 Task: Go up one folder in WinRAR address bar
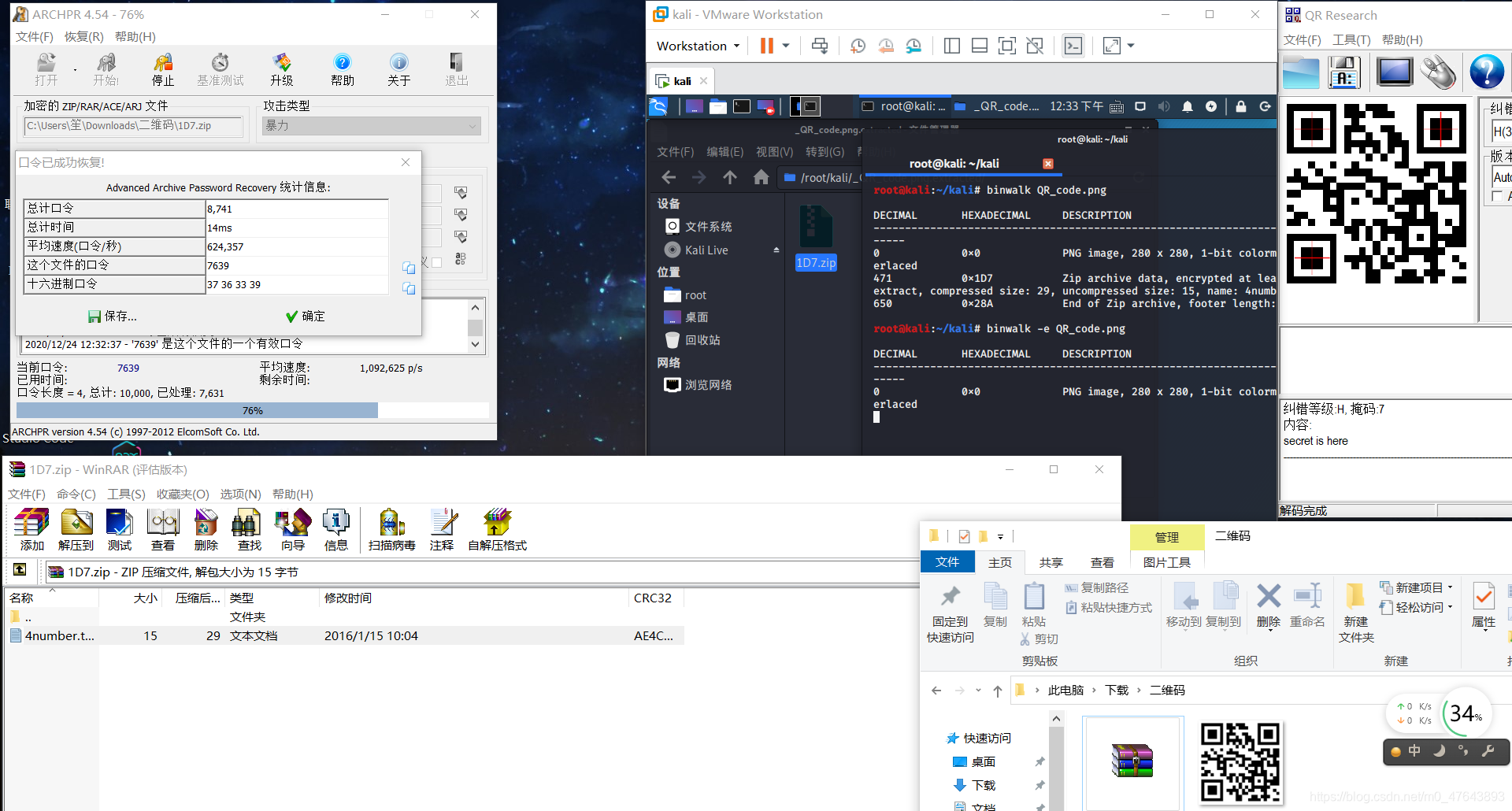(20, 569)
